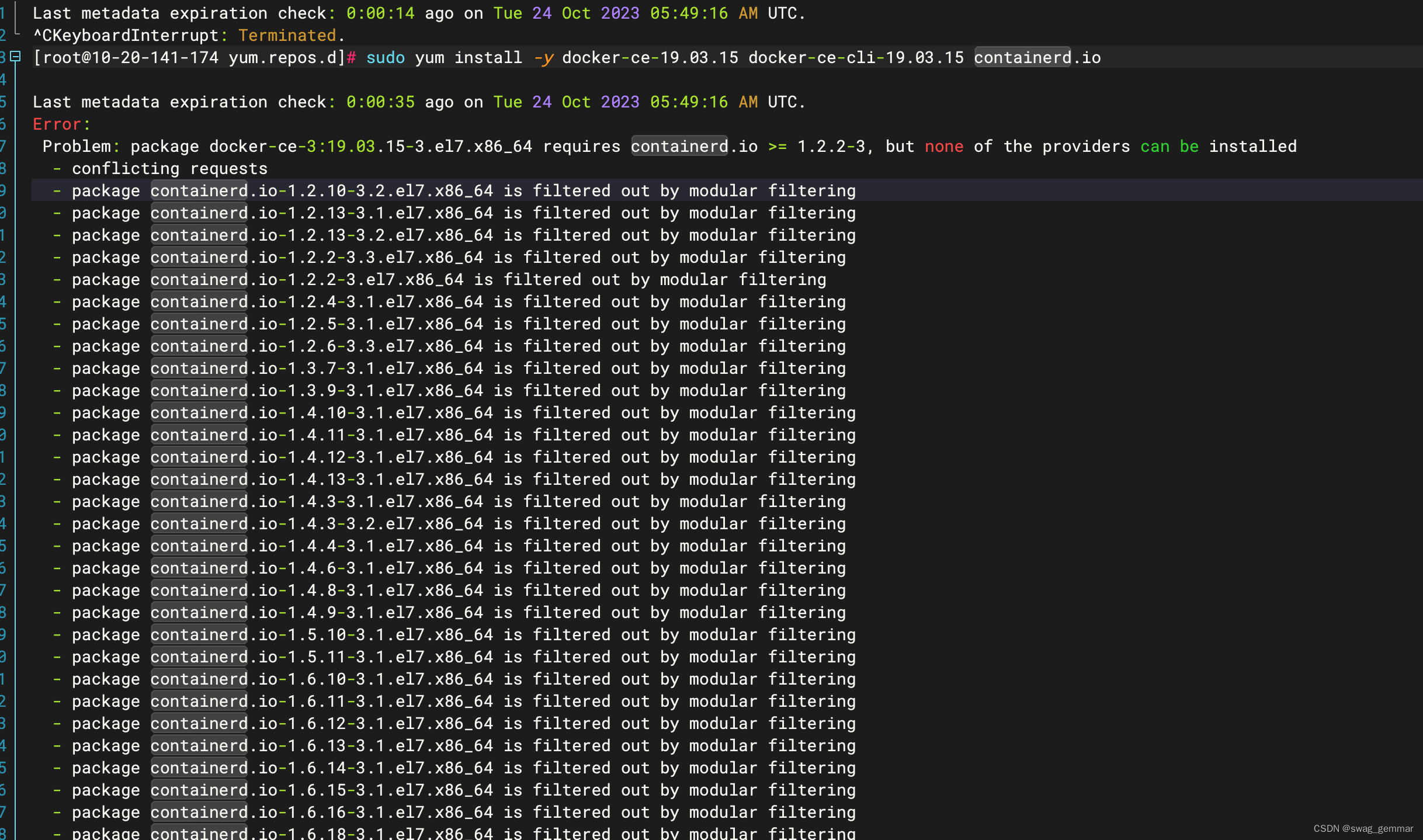Viewport: 1423px width, 840px height.
Task: Click the red word none in the Problem line
Action: pyautogui.click(x=943, y=146)
